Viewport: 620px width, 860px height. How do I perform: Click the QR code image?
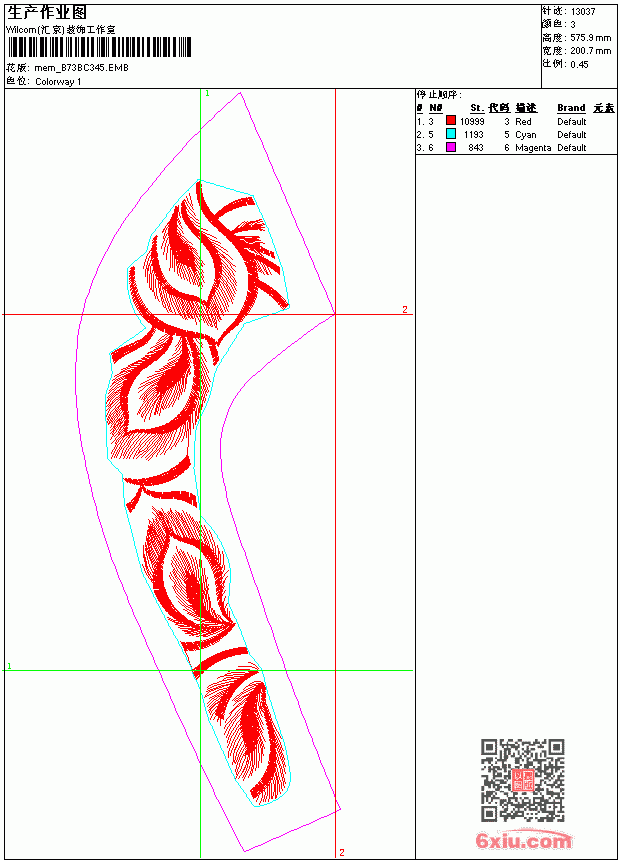point(522,779)
